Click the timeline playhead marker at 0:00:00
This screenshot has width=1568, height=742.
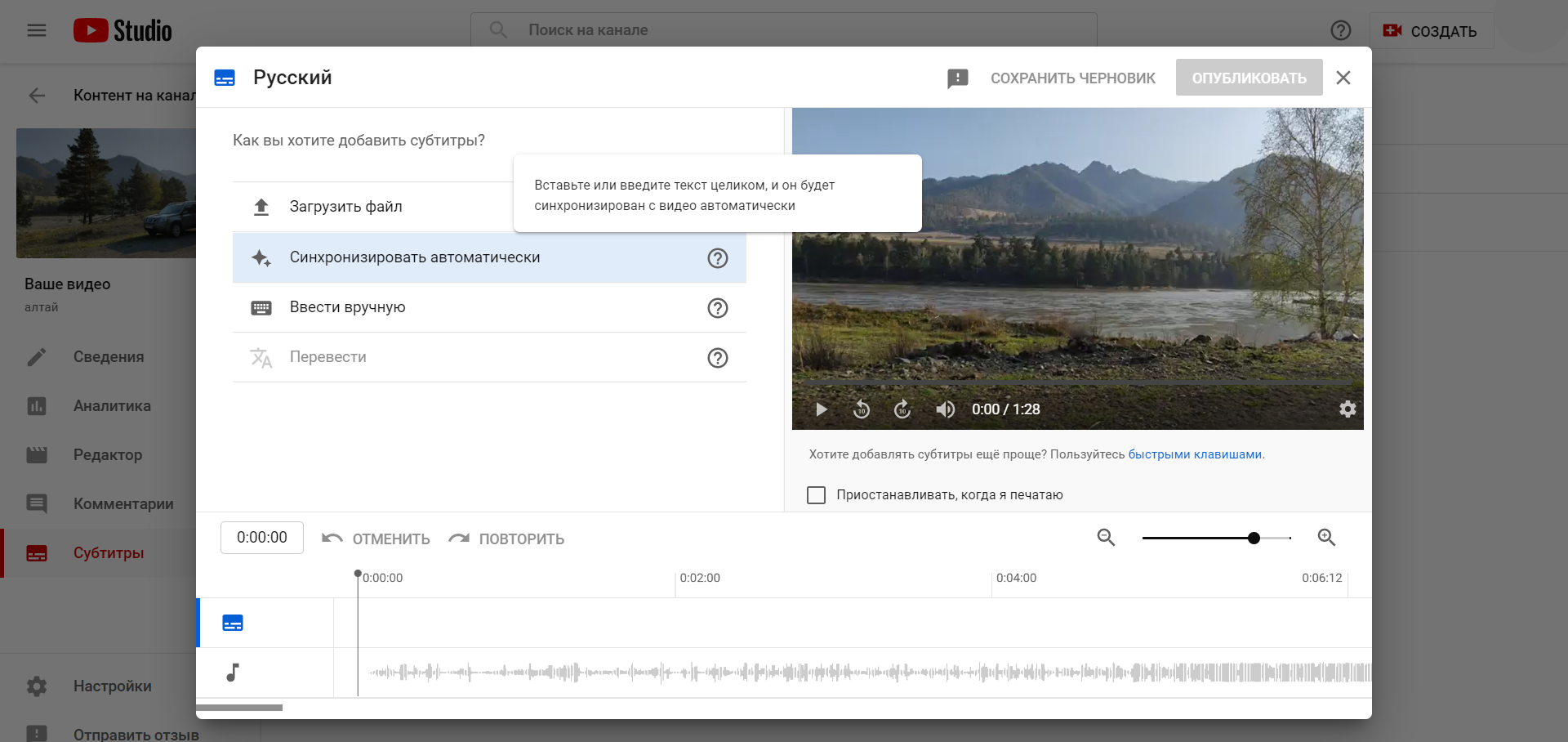358,574
